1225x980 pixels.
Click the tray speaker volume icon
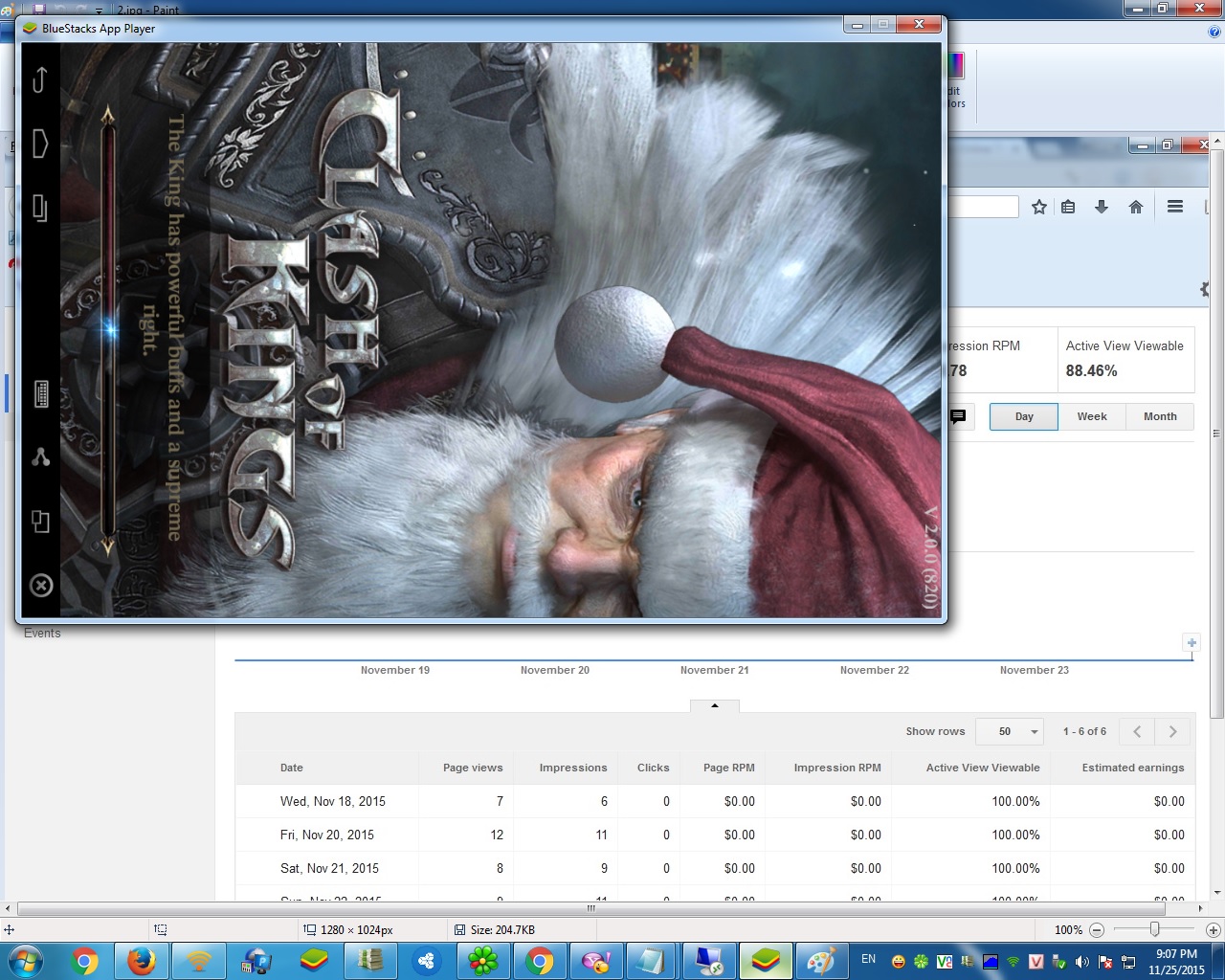(1081, 962)
